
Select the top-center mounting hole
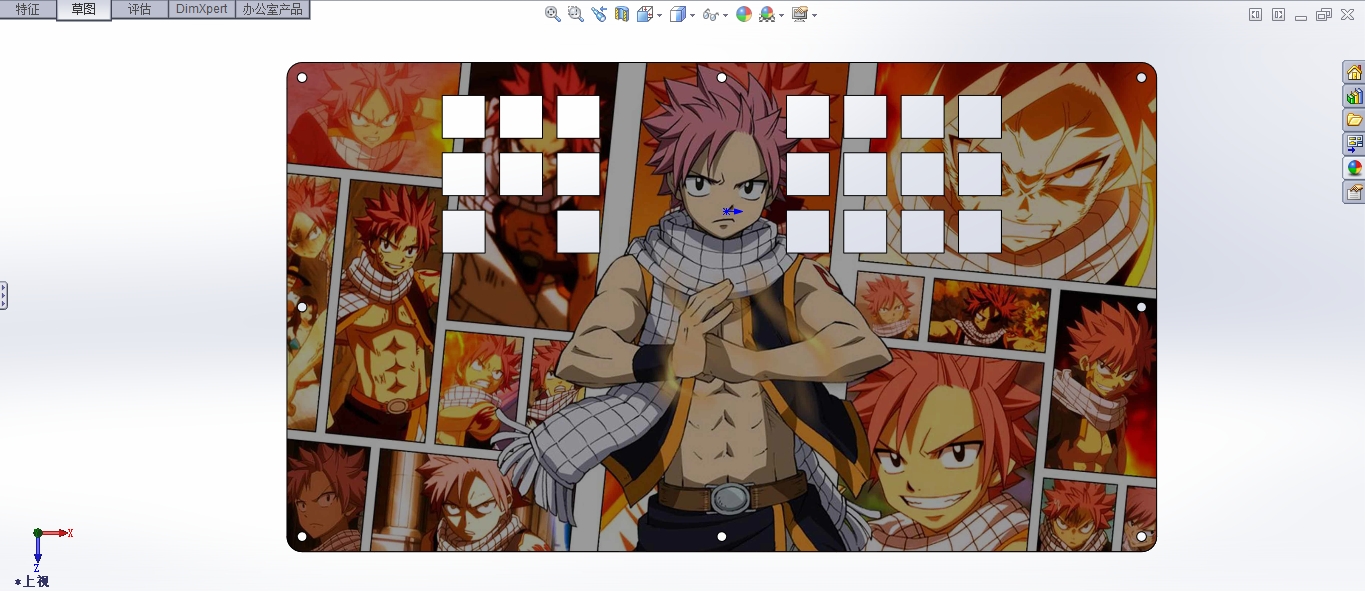pos(722,78)
